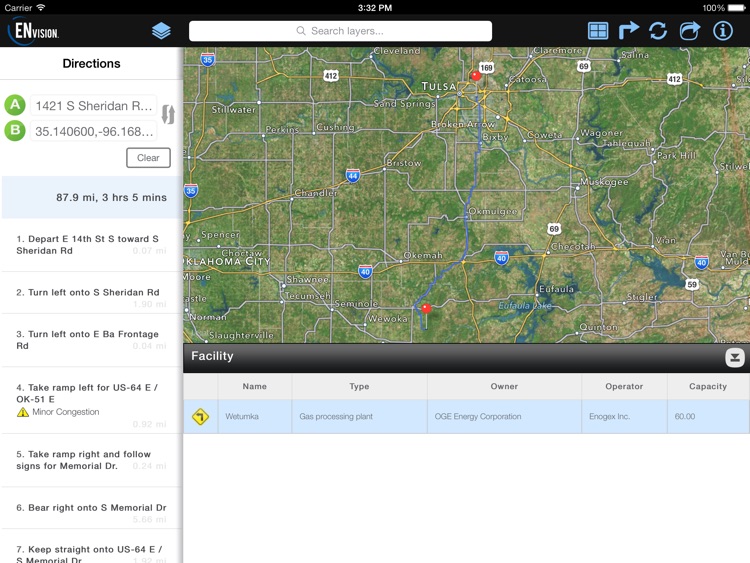Collapse the Facility panel with the down-arrow button
The height and width of the screenshot is (563, 750).
[x=735, y=357]
